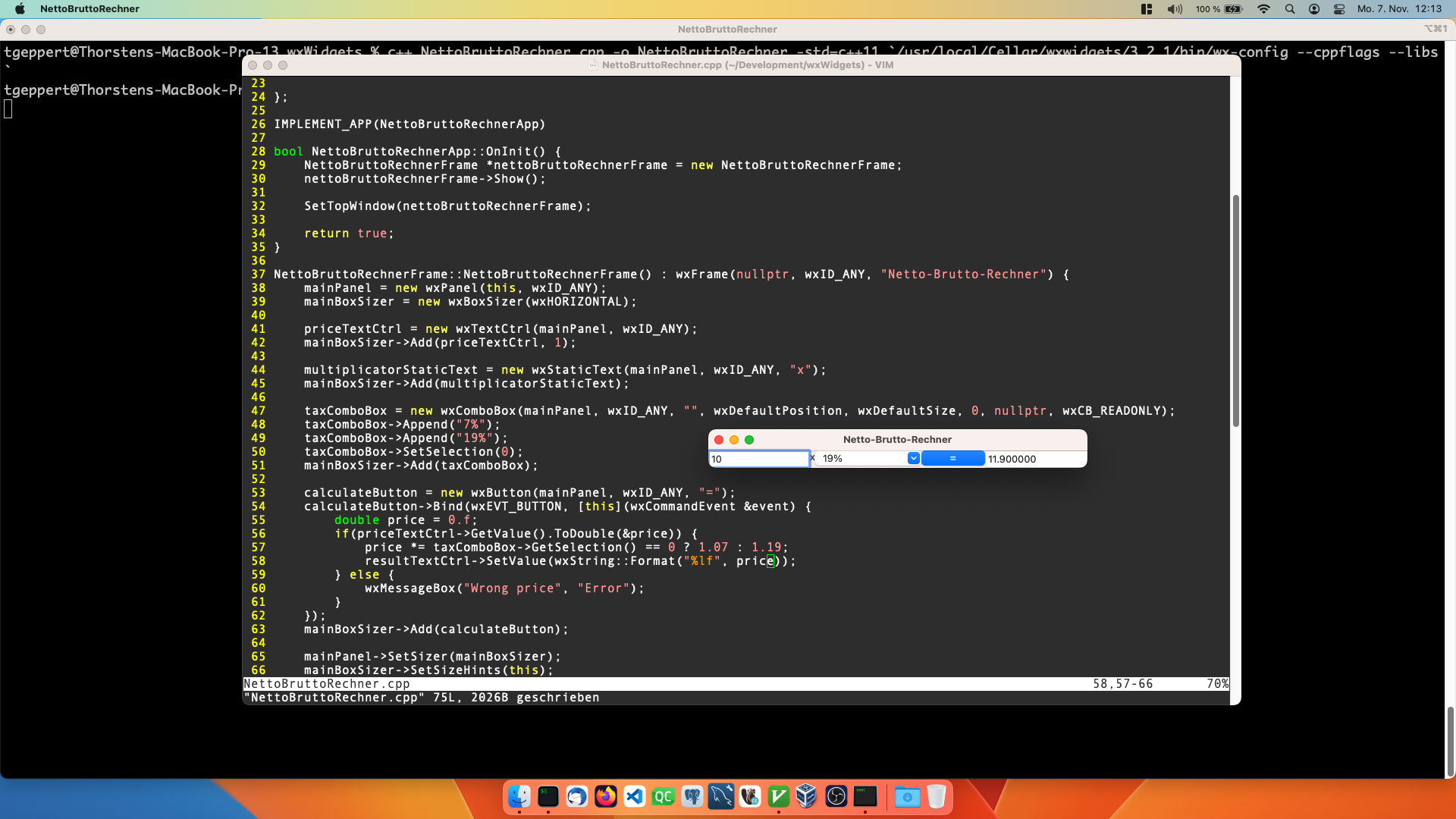The image size is (1456, 819).
Task: Open the 19% tax rate dropdown
Action: coord(913,458)
